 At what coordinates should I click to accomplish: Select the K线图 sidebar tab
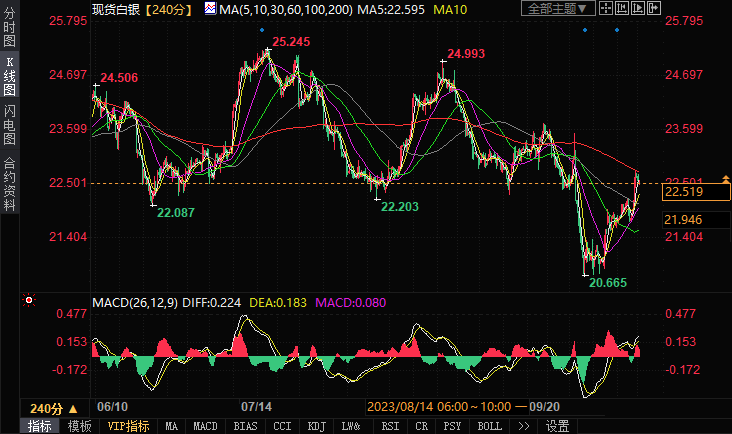pyautogui.click(x=9, y=76)
